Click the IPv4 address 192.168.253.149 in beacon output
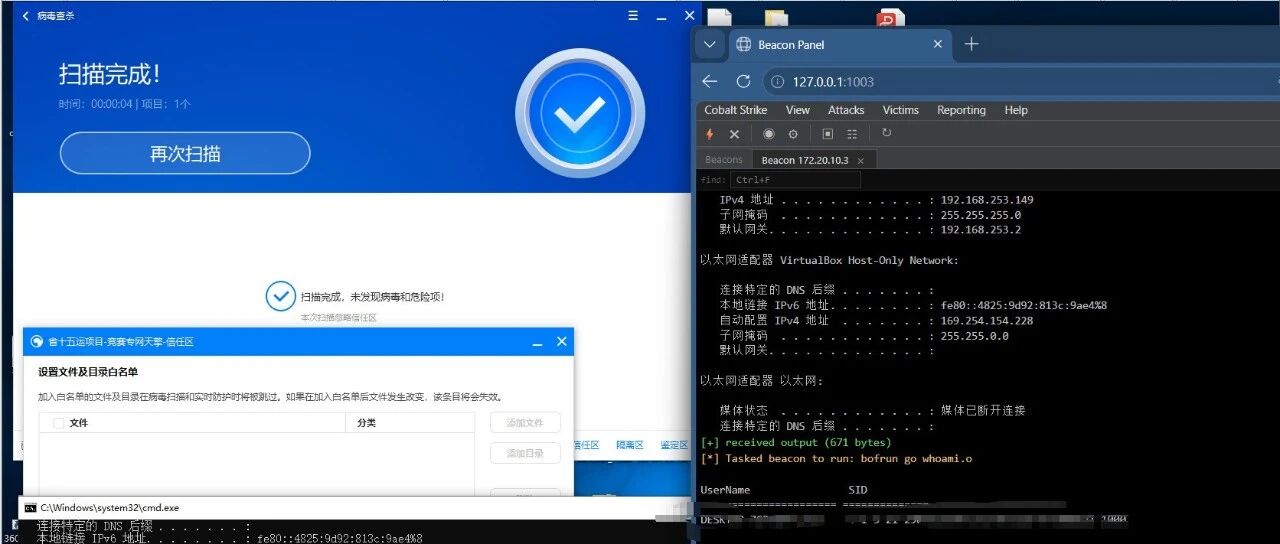 tap(985, 200)
